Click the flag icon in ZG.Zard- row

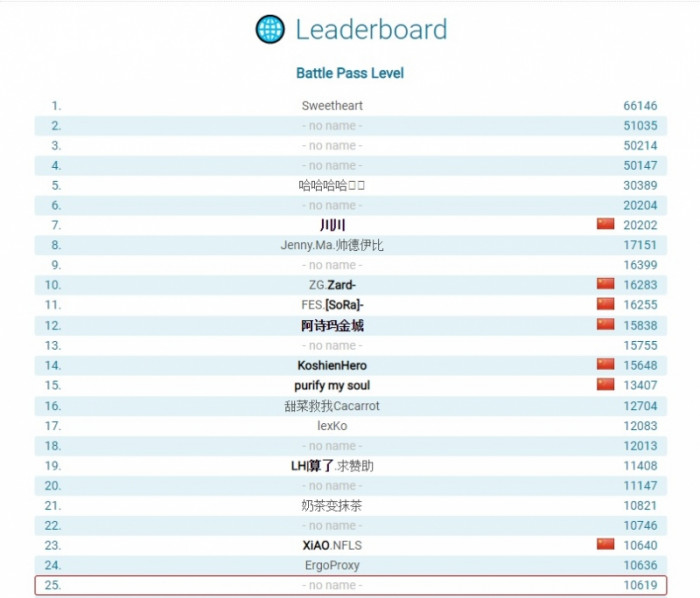point(605,285)
